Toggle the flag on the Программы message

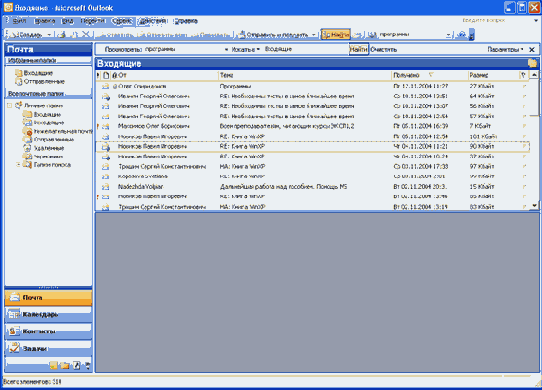coord(524,86)
